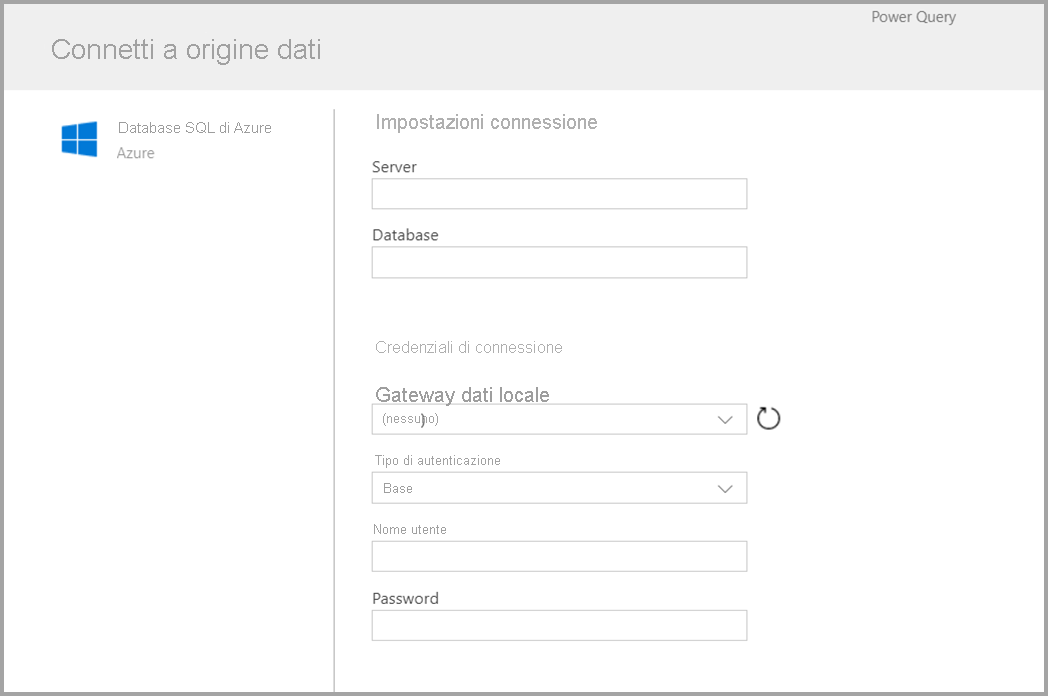Open the Tipo di autenticazione dropdown
Screen dimensions: 1048x696
(559, 488)
